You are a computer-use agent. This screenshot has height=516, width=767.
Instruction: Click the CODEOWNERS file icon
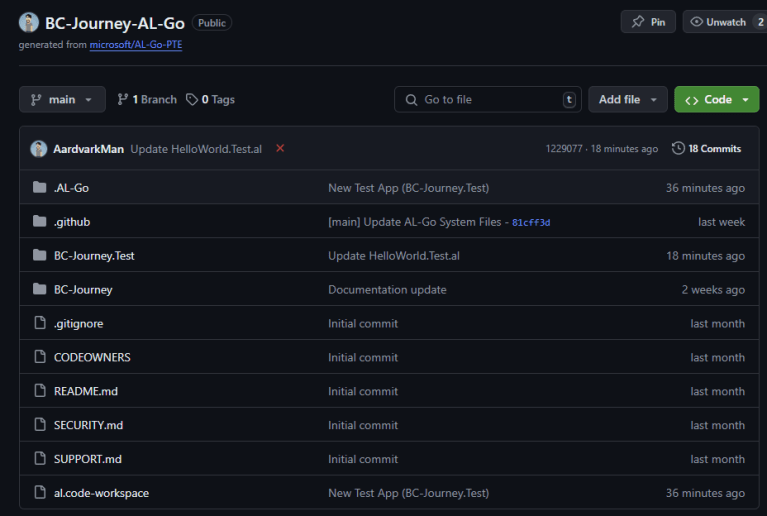coord(40,357)
